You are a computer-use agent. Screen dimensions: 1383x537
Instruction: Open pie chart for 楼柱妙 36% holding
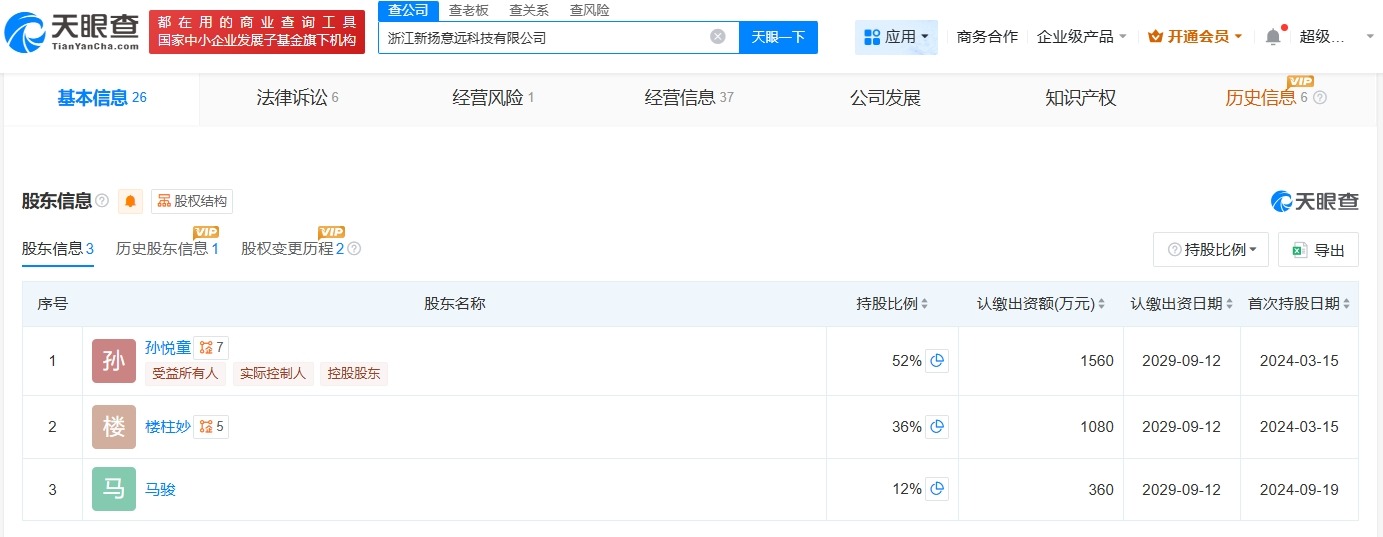(x=937, y=427)
